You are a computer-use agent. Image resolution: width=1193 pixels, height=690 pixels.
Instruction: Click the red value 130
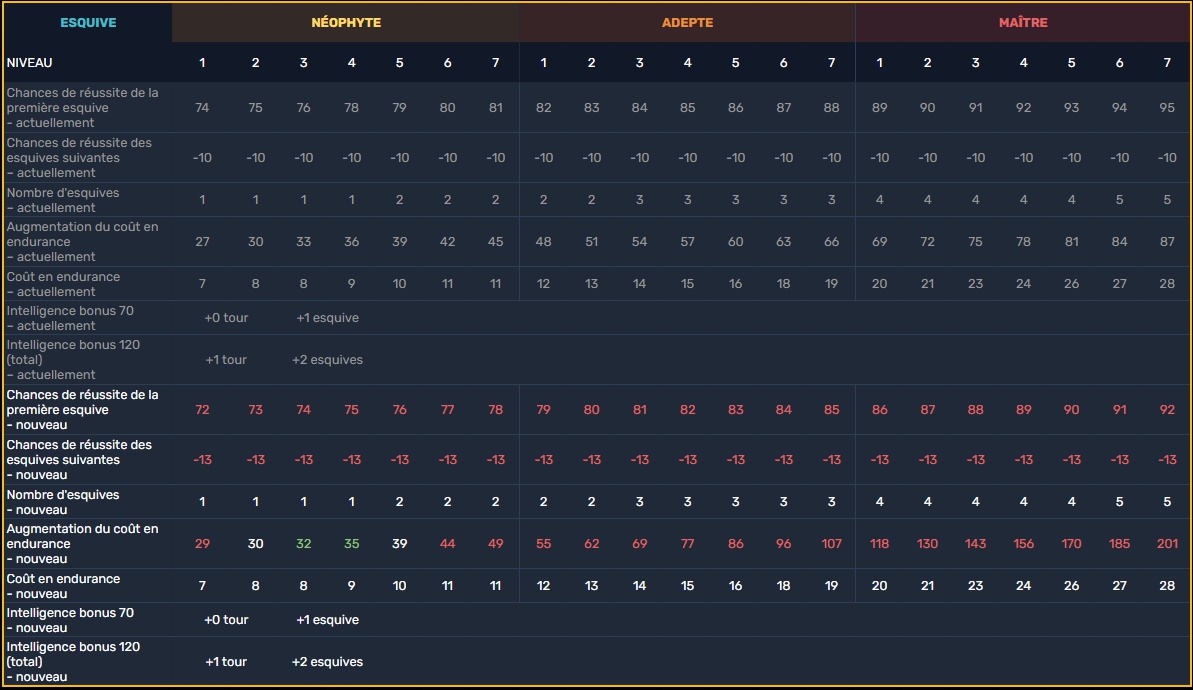[927, 544]
